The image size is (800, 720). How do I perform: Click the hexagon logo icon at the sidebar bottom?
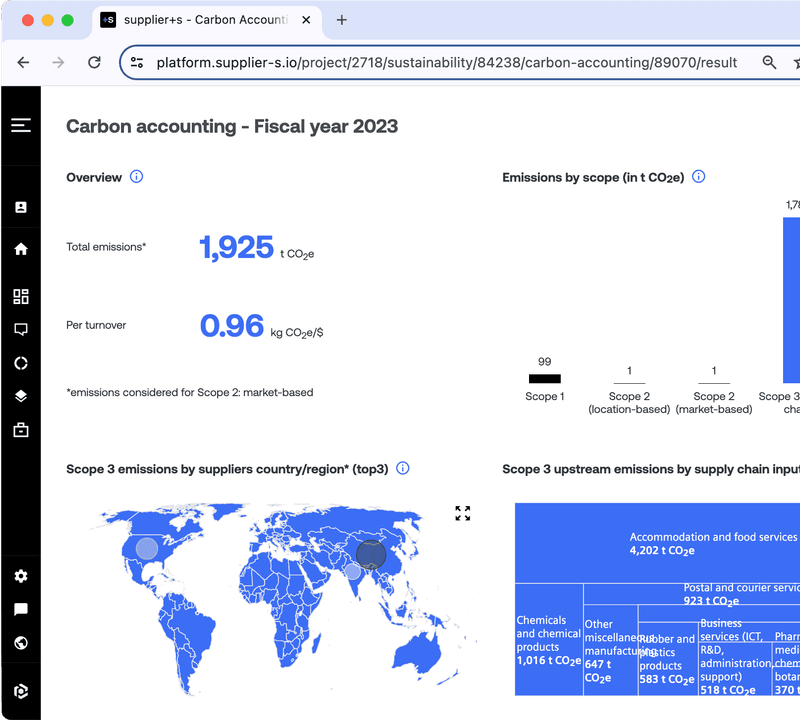coord(21,691)
